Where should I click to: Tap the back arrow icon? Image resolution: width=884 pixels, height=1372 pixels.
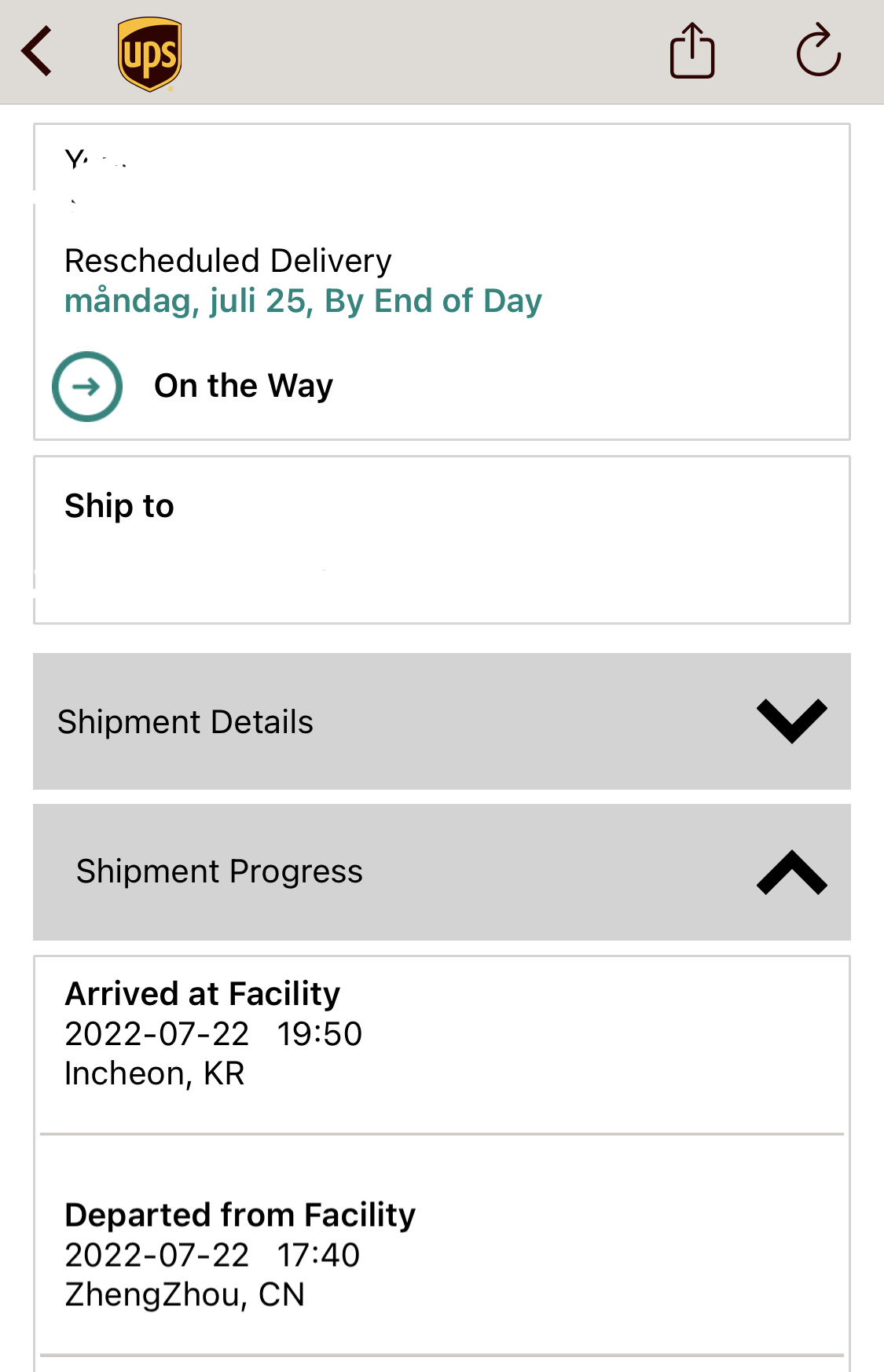pyautogui.click(x=37, y=51)
